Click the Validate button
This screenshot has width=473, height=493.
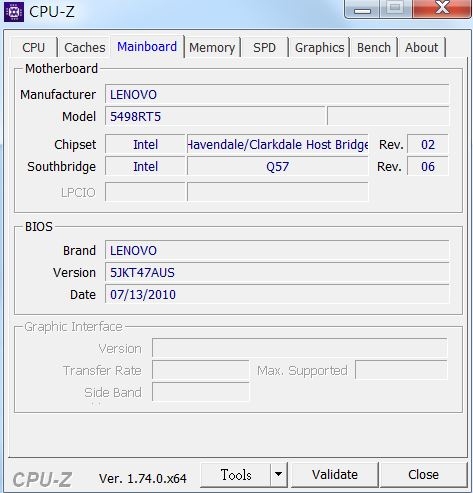click(335, 474)
